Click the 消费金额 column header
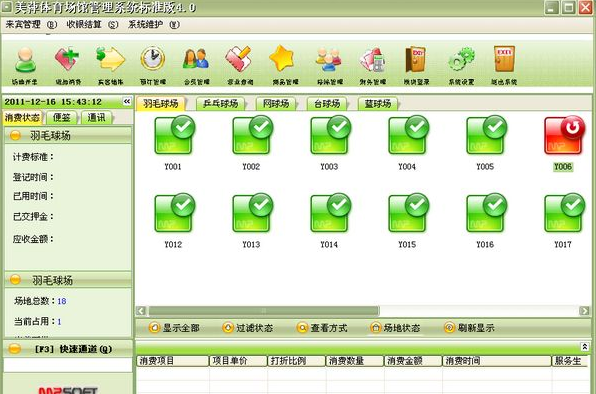 [413, 361]
